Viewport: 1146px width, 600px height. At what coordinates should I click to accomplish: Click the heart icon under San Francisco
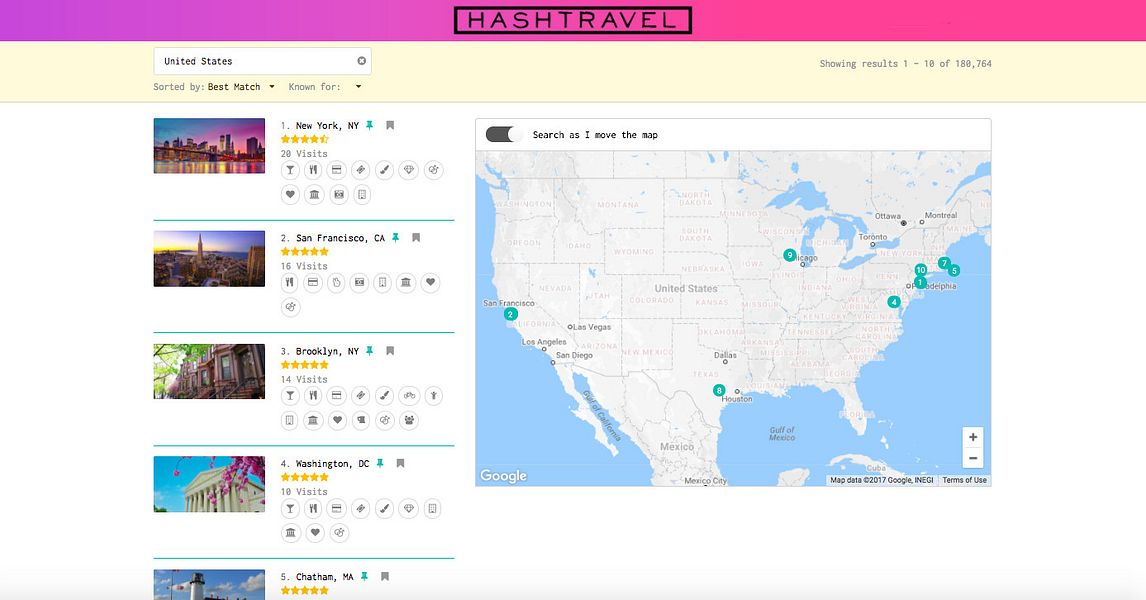click(x=430, y=283)
